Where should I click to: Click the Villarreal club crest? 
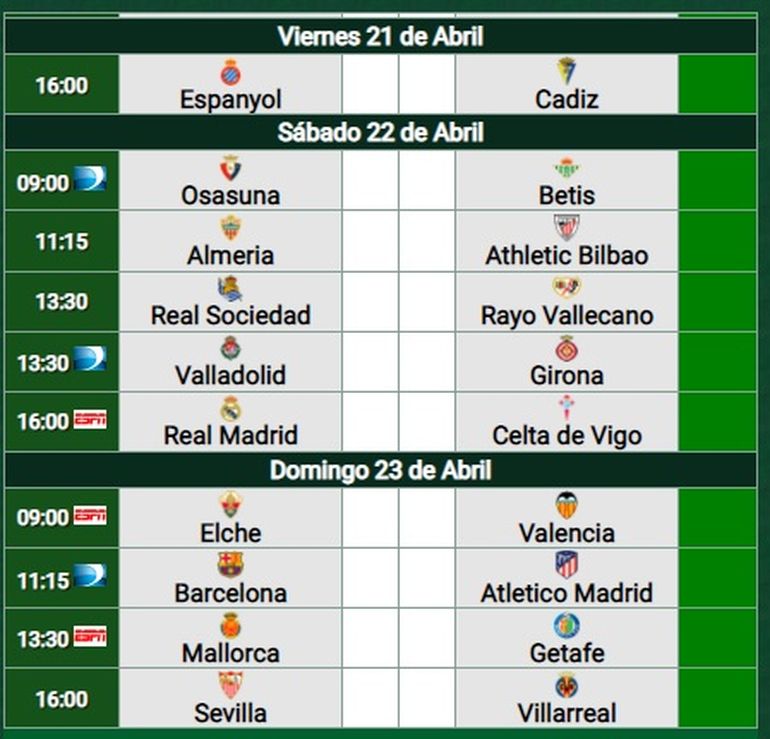coord(567,686)
